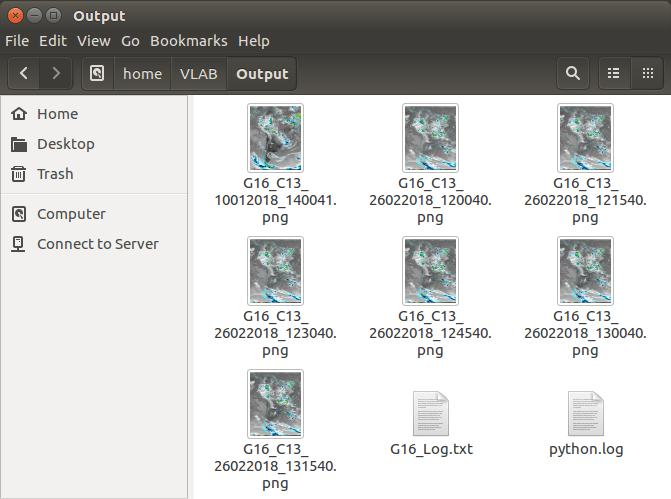Select thumbnail of G16_C13_26022018_120040.png

(430, 138)
